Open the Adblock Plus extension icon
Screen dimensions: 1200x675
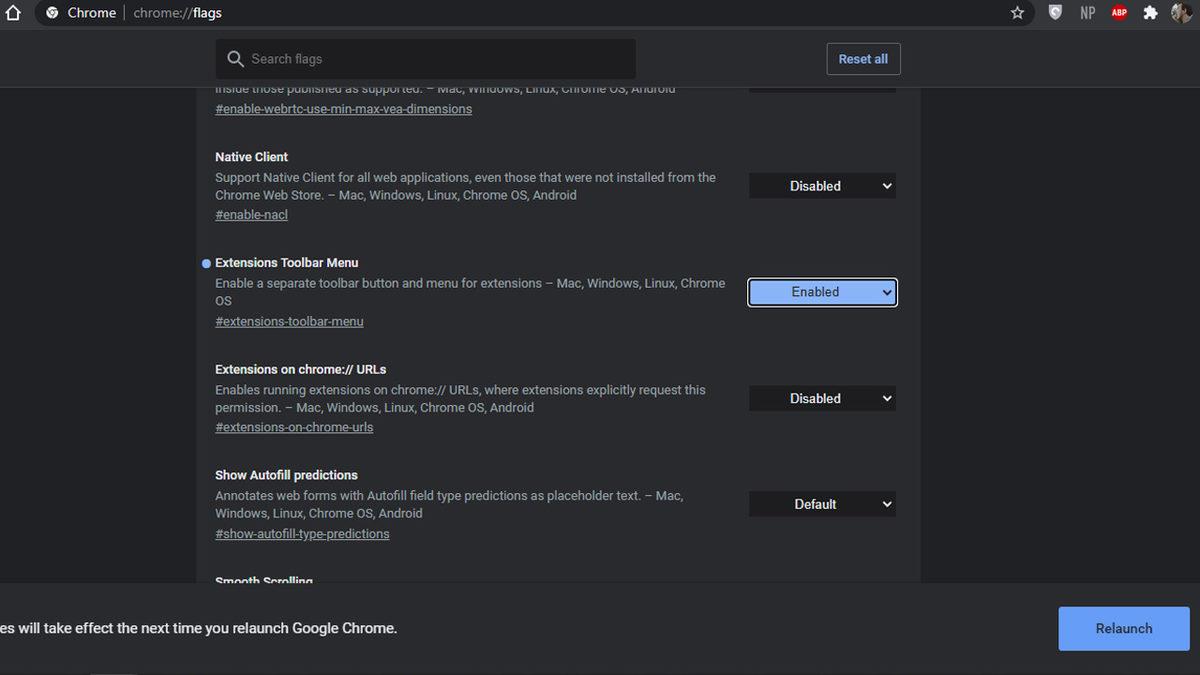pyautogui.click(x=1119, y=12)
